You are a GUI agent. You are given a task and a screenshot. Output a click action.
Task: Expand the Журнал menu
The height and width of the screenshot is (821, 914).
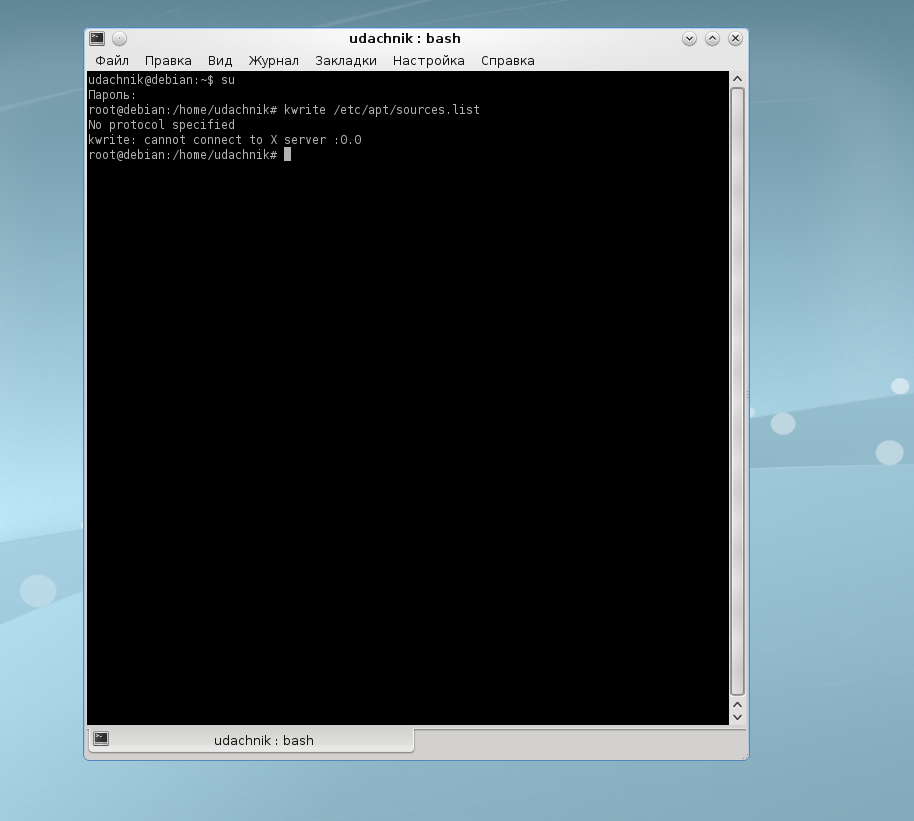(273, 61)
